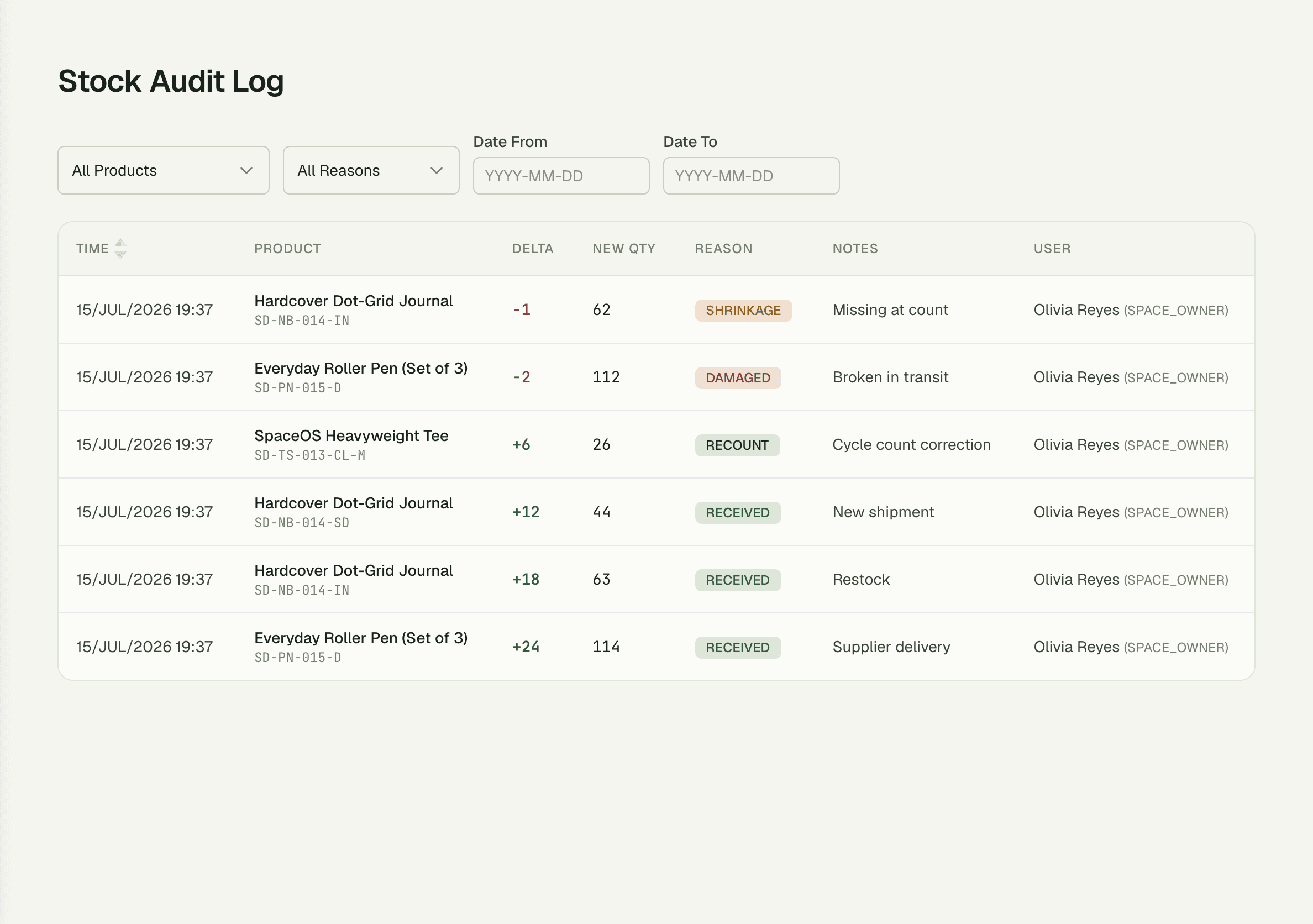Click Olivia Reyes in the RECOUNT row
This screenshot has height=924, width=1313.
click(x=1076, y=445)
